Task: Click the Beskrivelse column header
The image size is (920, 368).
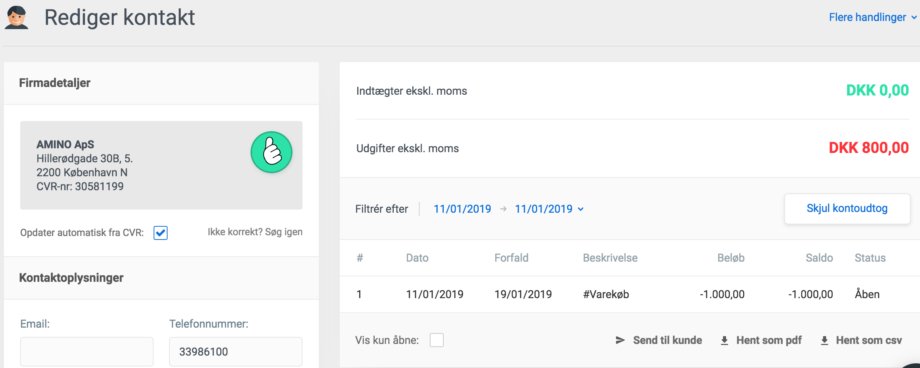Action: [610, 258]
